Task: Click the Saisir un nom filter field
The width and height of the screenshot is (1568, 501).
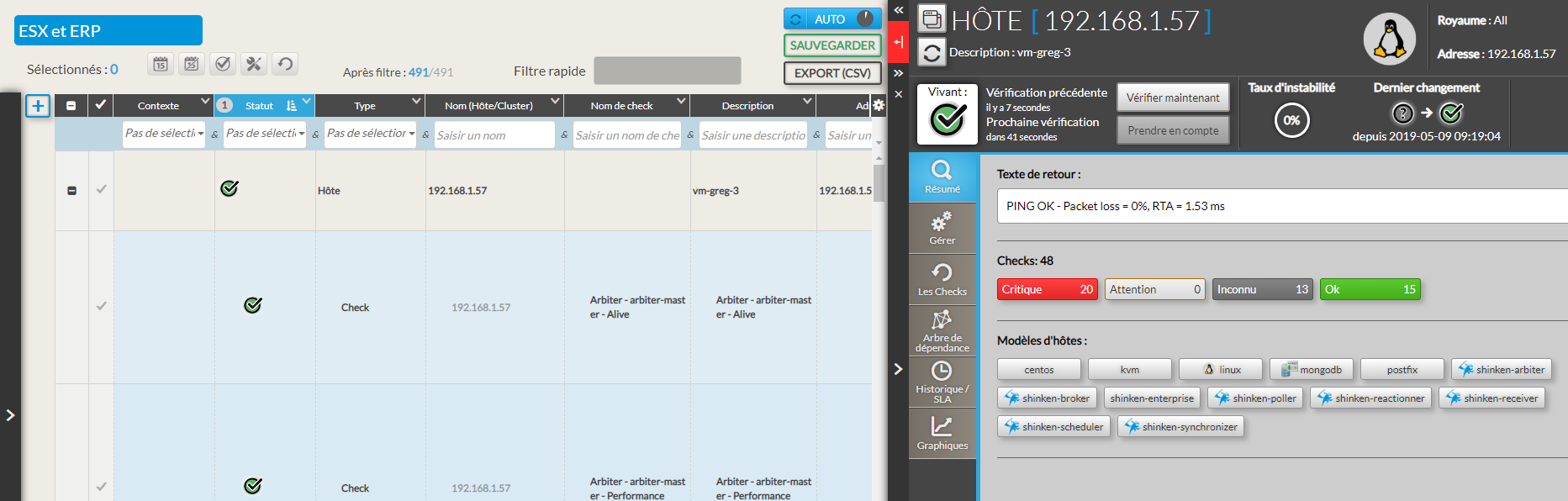Action: [x=494, y=134]
